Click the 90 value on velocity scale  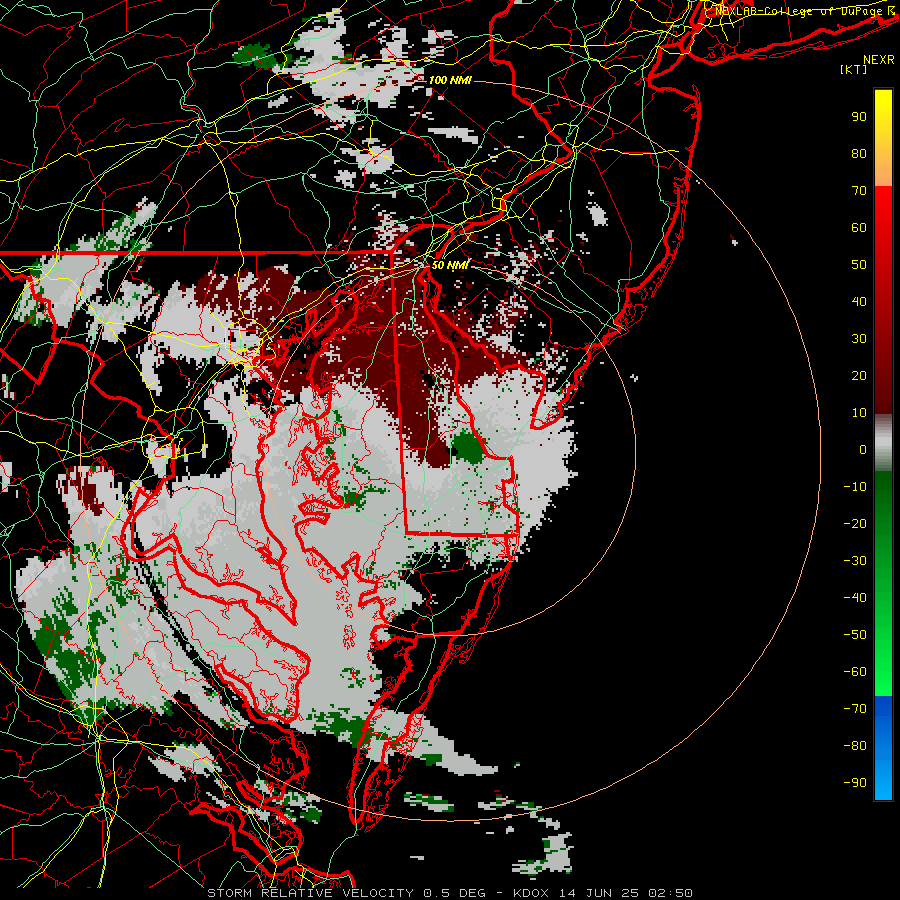[x=859, y=117]
